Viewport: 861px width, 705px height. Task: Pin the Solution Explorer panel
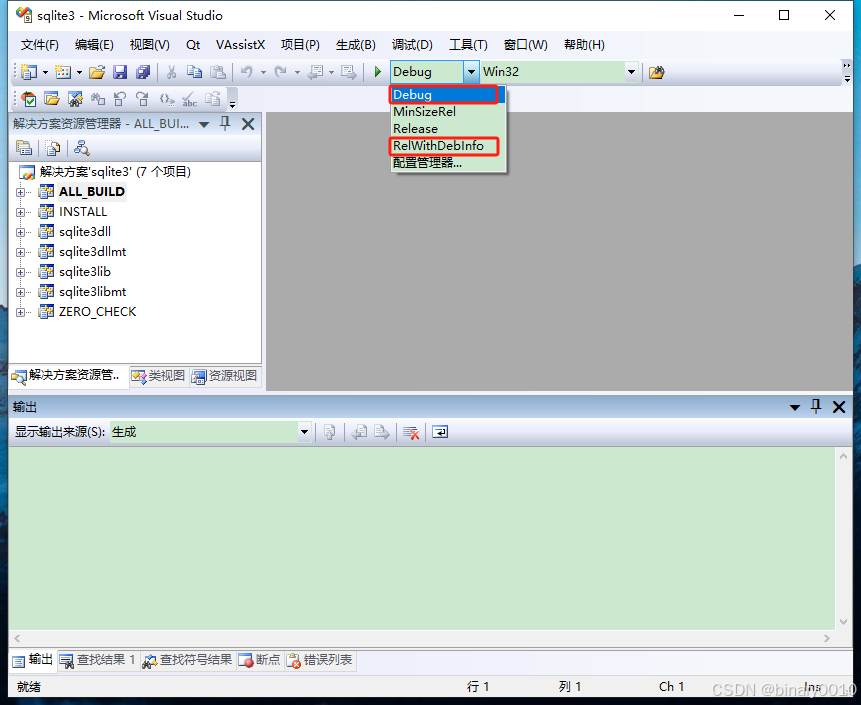pyautogui.click(x=225, y=124)
